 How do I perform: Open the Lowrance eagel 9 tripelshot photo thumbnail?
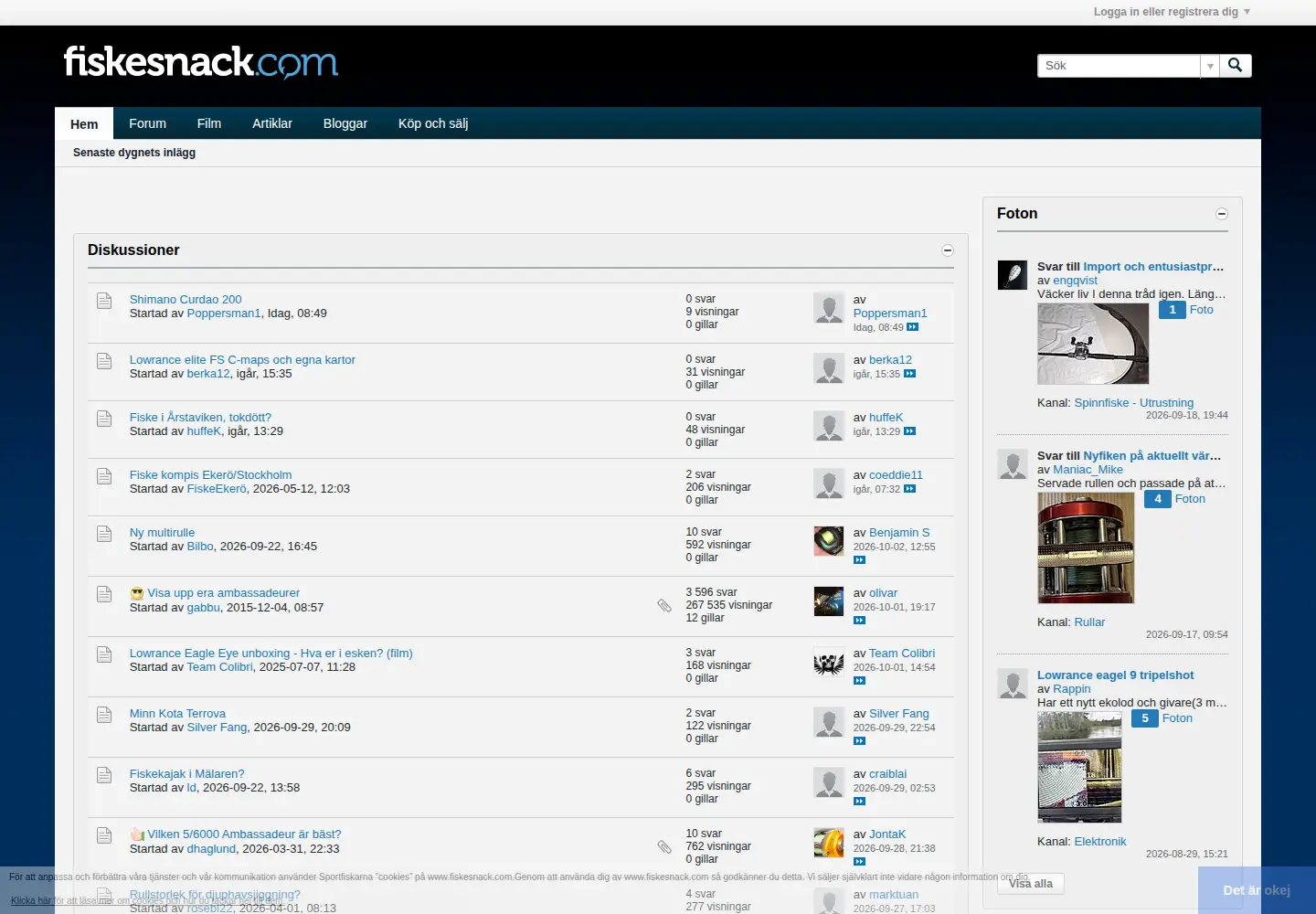point(1079,767)
